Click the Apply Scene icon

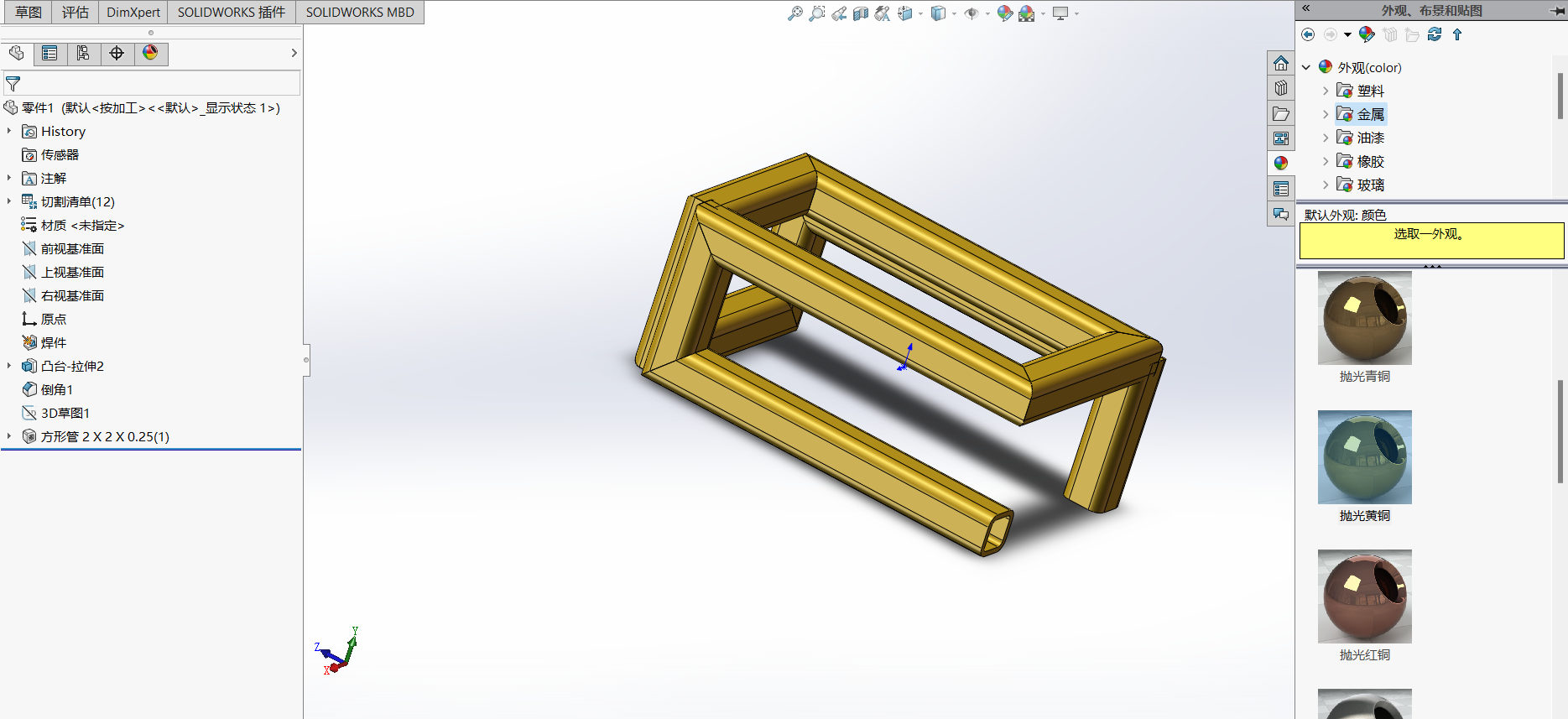[x=1027, y=13]
